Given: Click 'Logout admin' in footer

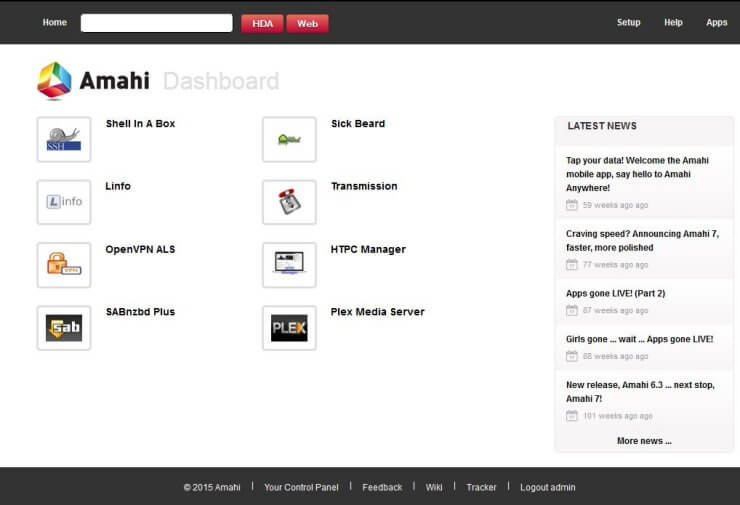Looking at the screenshot, I should (548, 487).
